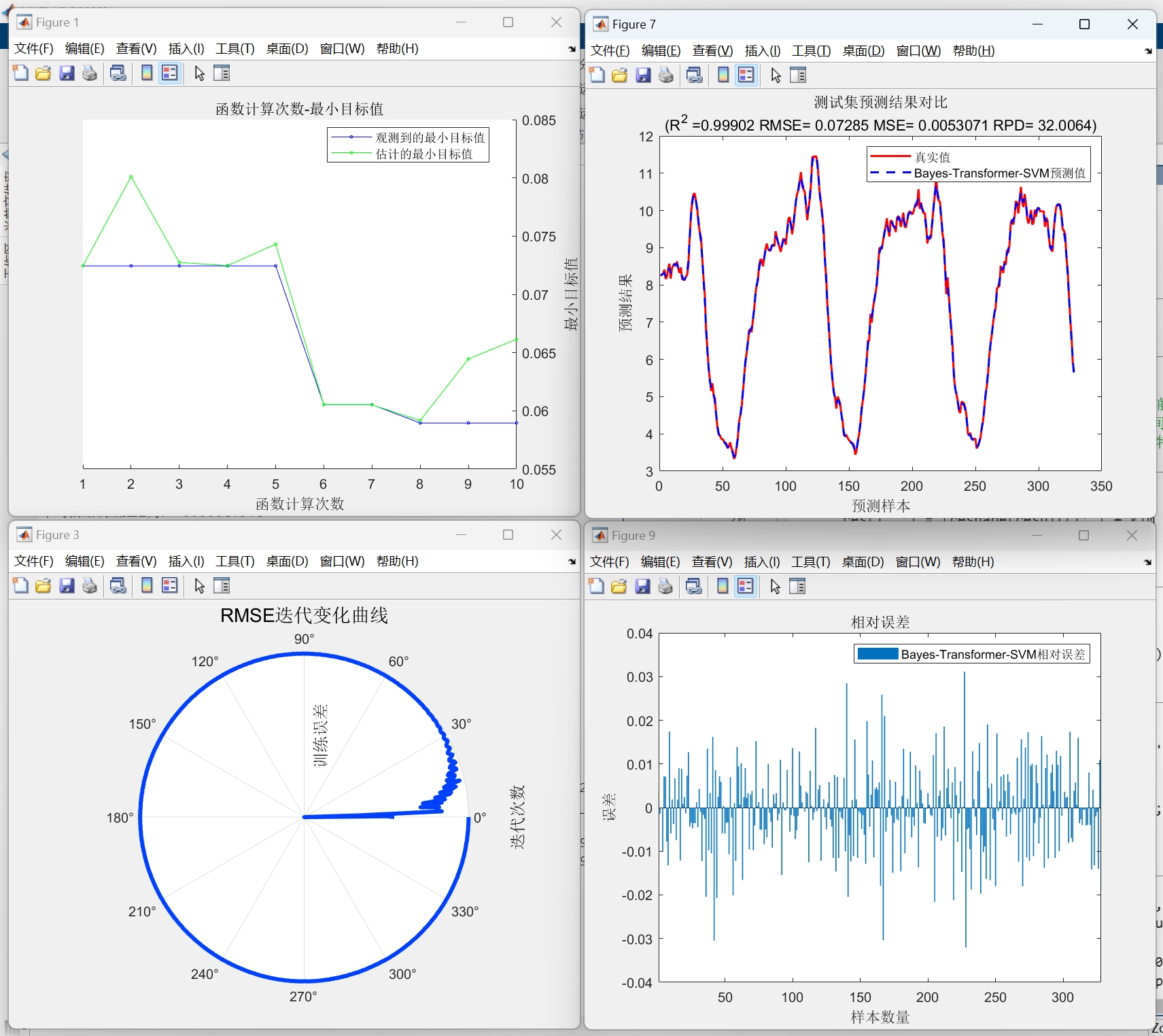Click Print icon in Figure 1 toolbar
This screenshot has height=1036, width=1163.
(x=90, y=73)
